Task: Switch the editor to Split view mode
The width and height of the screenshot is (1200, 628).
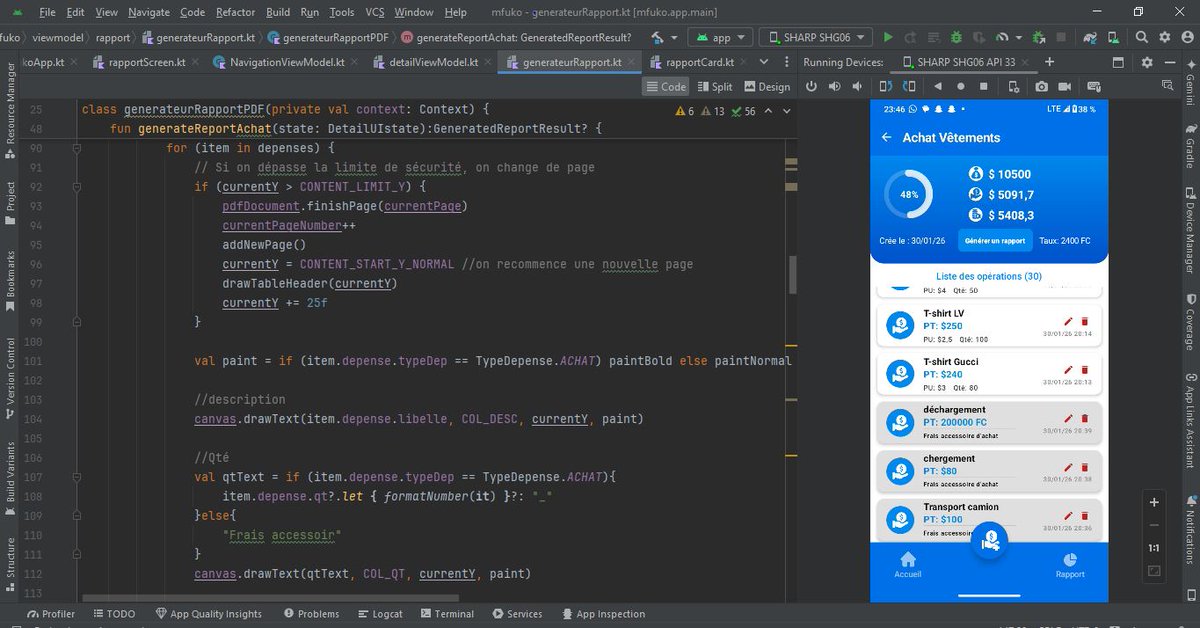Action: tap(714, 87)
